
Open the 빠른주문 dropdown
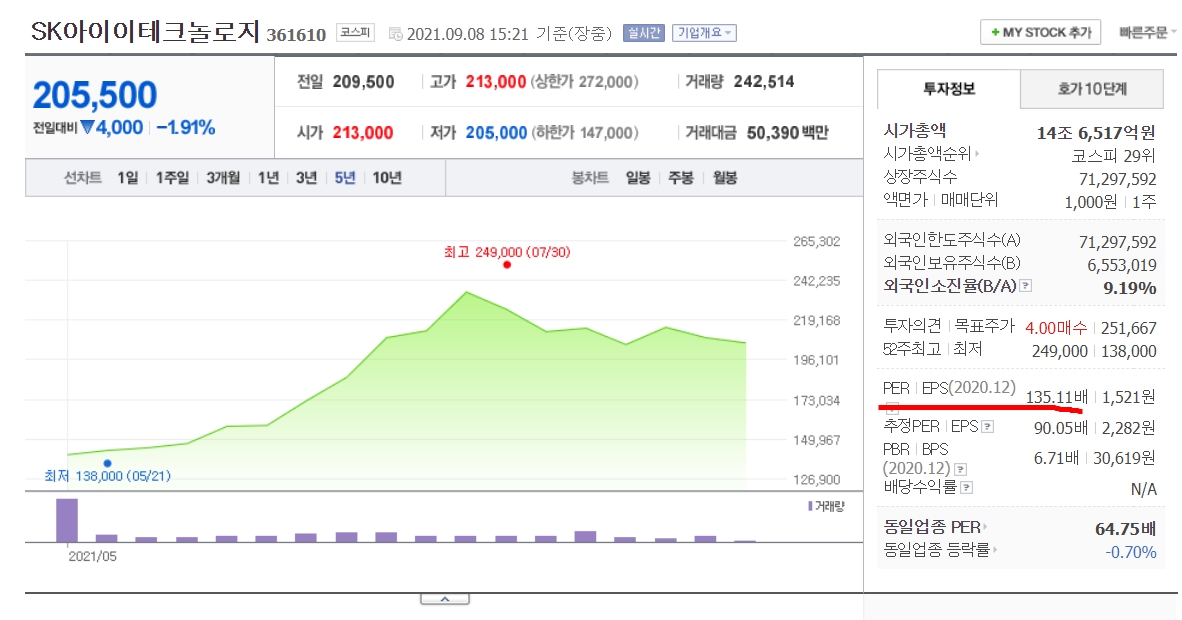click(x=1147, y=32)
